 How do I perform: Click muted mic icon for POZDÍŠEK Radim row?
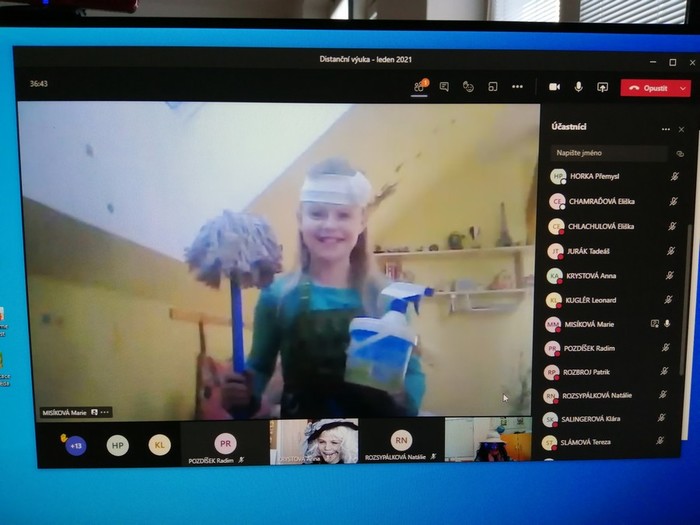pyautogui.click(x=665, y=347)
